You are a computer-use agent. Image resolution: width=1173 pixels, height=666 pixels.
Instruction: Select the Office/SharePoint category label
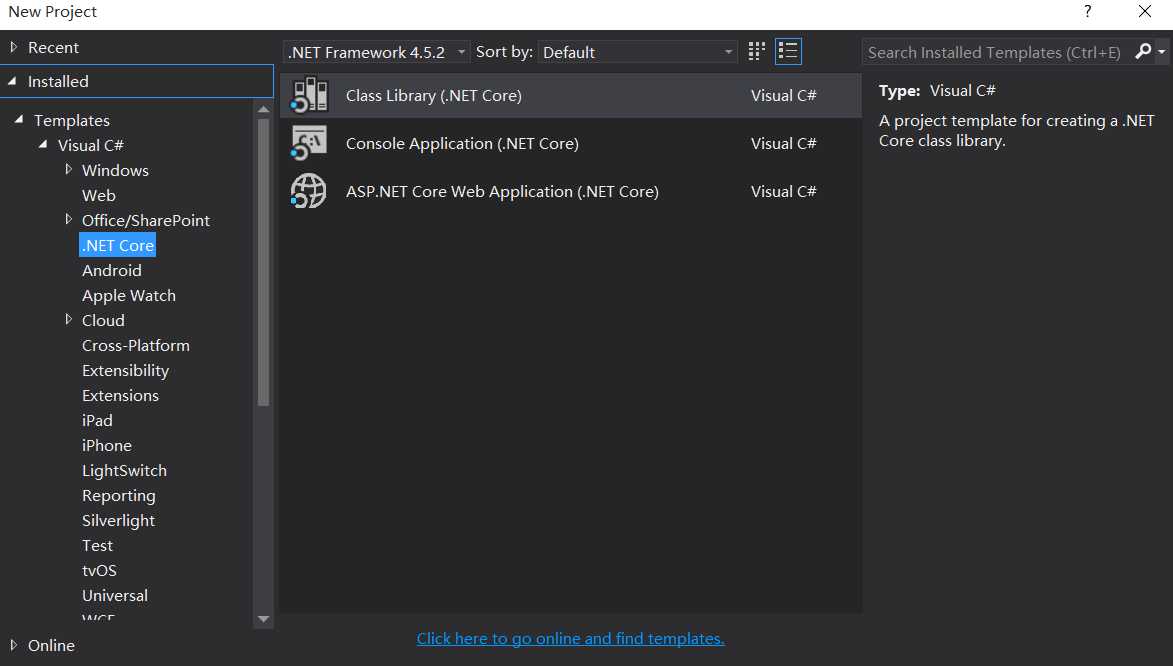pos(146,220)
